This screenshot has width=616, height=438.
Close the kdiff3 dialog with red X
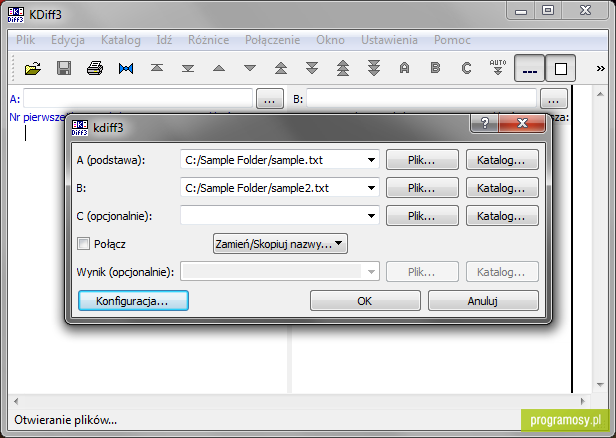click(x=522, y=124)
